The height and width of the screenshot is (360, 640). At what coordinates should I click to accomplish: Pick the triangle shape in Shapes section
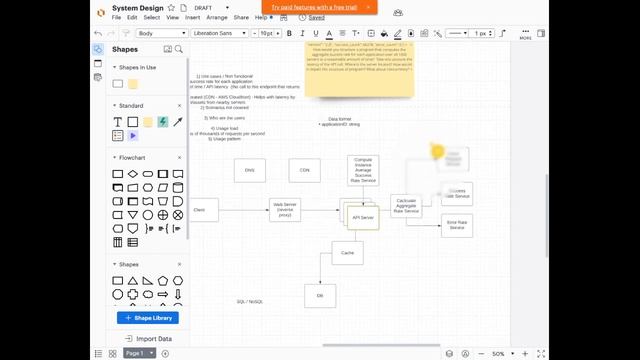tap(133, 281)
